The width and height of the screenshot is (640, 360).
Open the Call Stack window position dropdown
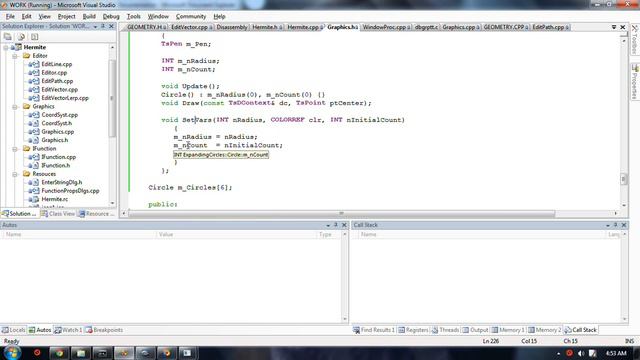pos(608,225)
